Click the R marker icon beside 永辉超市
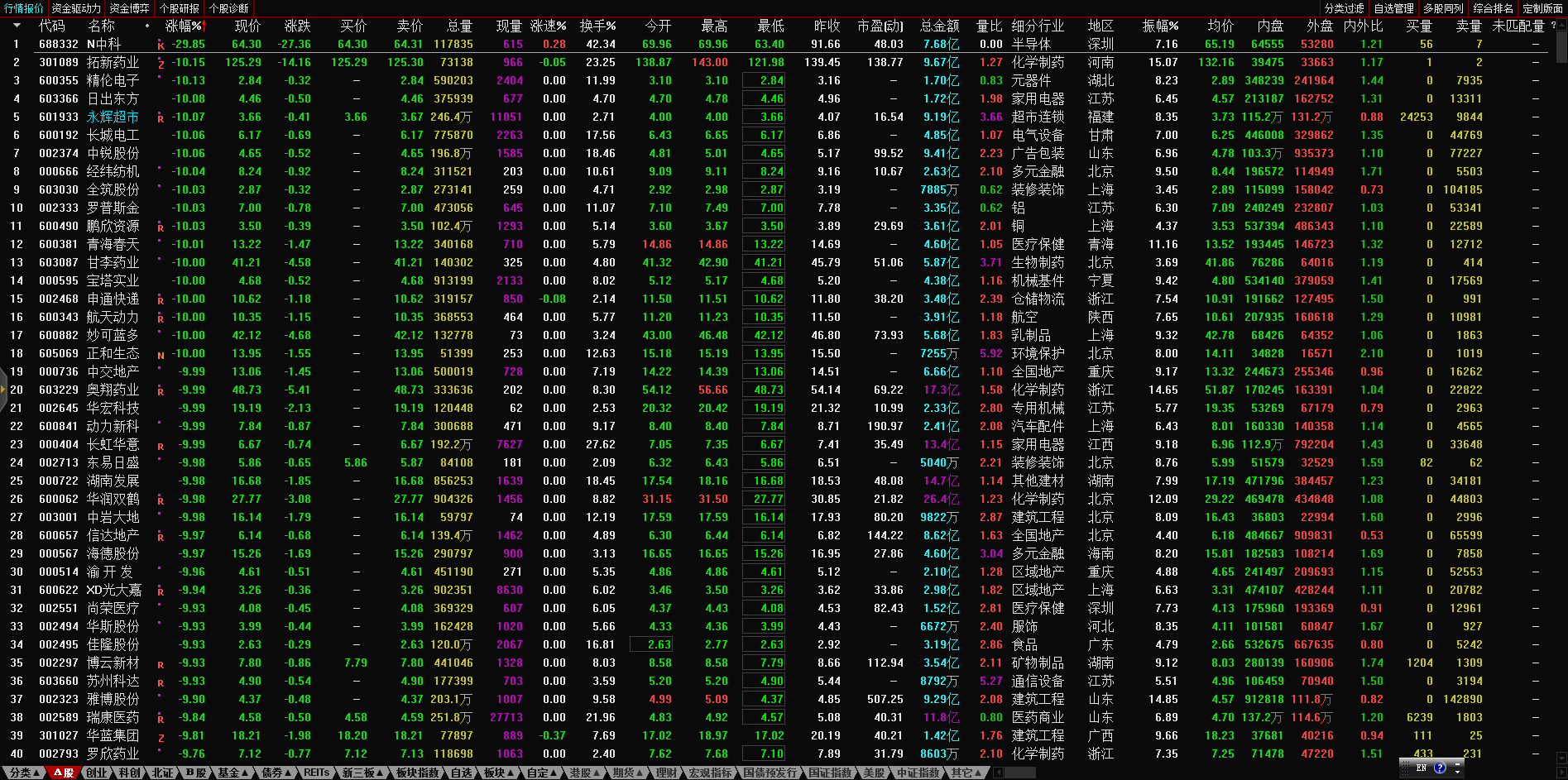 coord(161,118)
